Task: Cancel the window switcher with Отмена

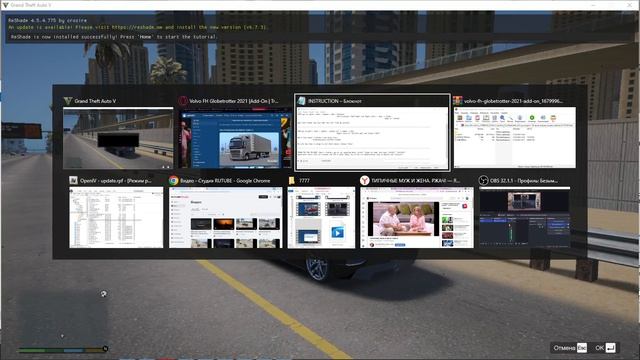Action: pos(570,348)
